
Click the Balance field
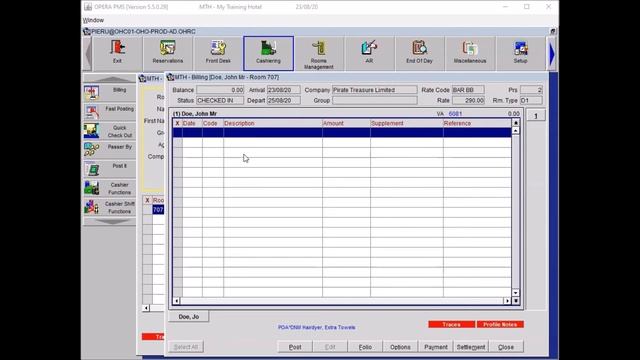point(220,90)
